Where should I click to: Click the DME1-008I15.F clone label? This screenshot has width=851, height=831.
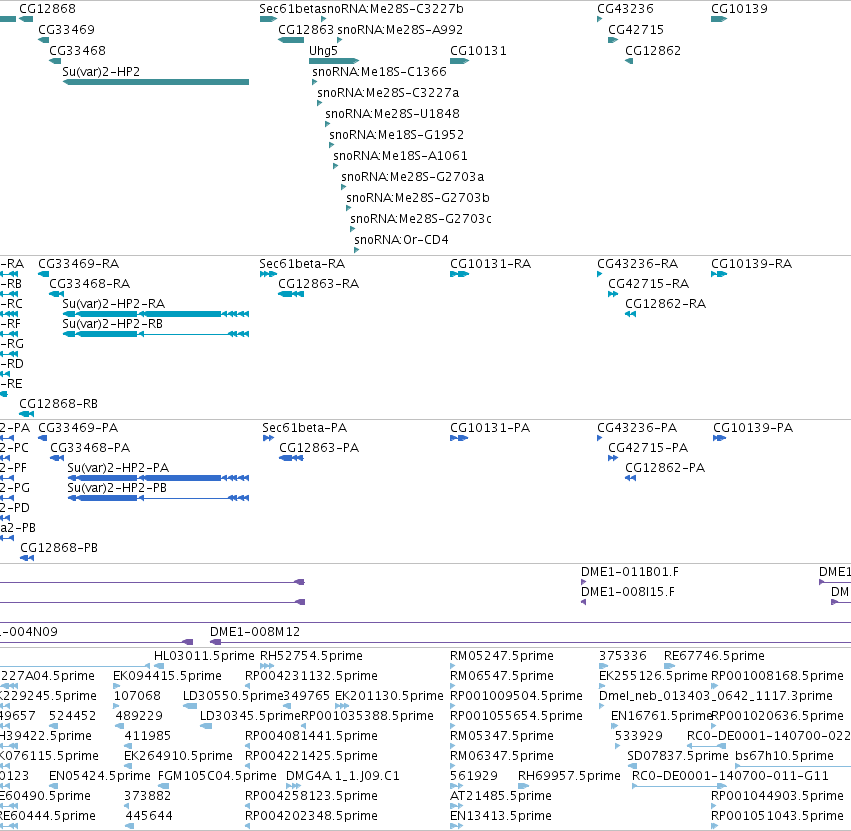628,592
